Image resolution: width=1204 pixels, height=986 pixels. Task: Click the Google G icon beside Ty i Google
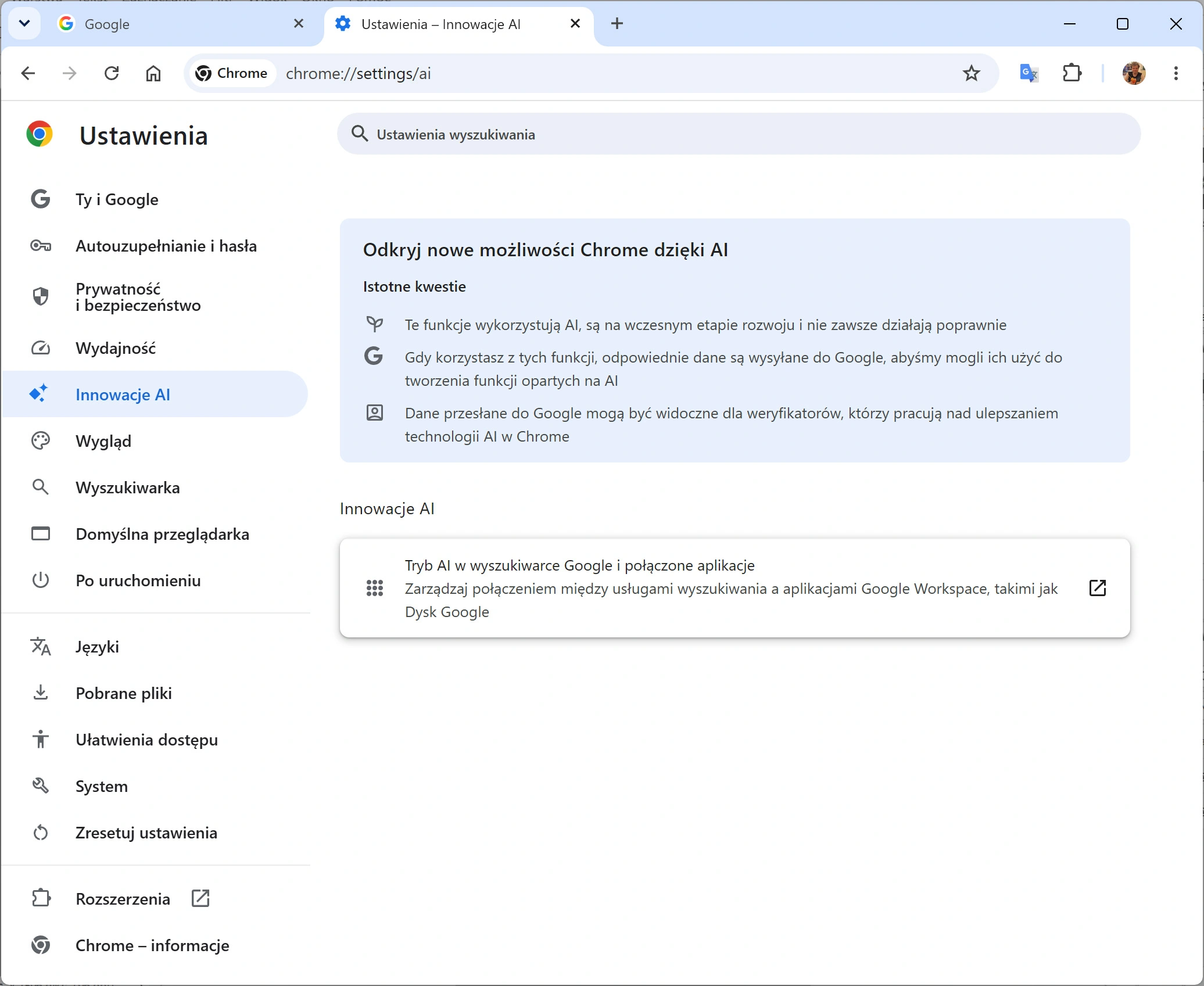click(40, 199)
